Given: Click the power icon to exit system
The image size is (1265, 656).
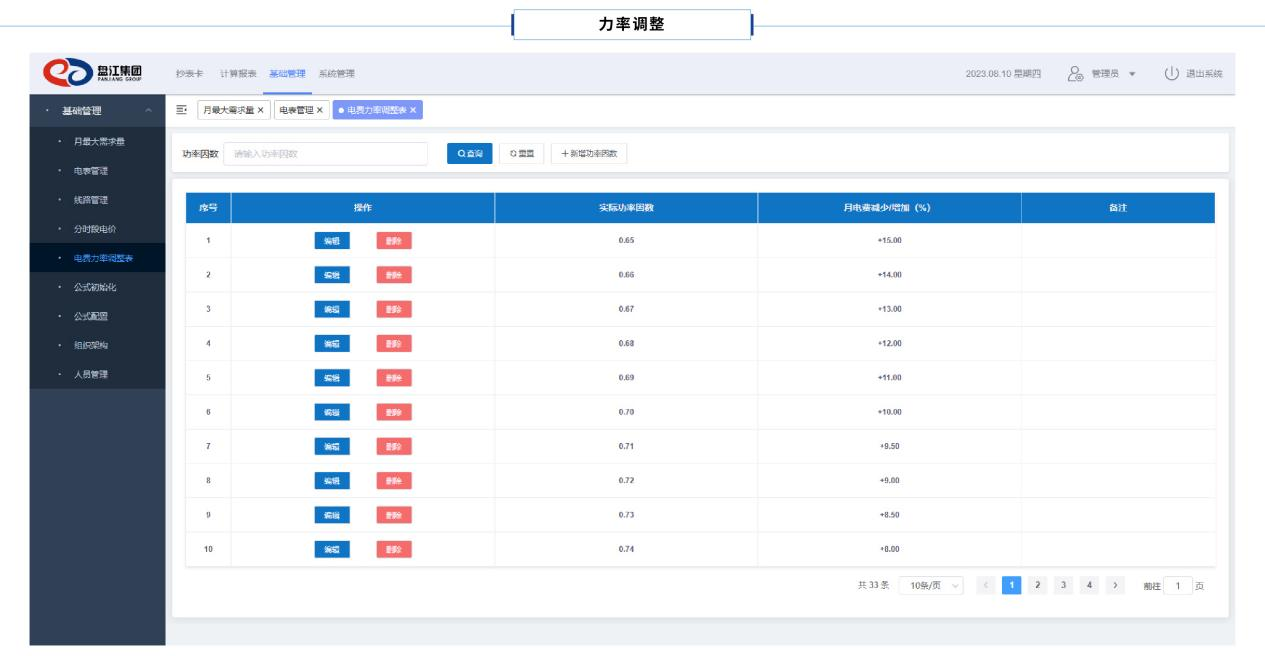Looking at the screenshot, I should 1171,74.
